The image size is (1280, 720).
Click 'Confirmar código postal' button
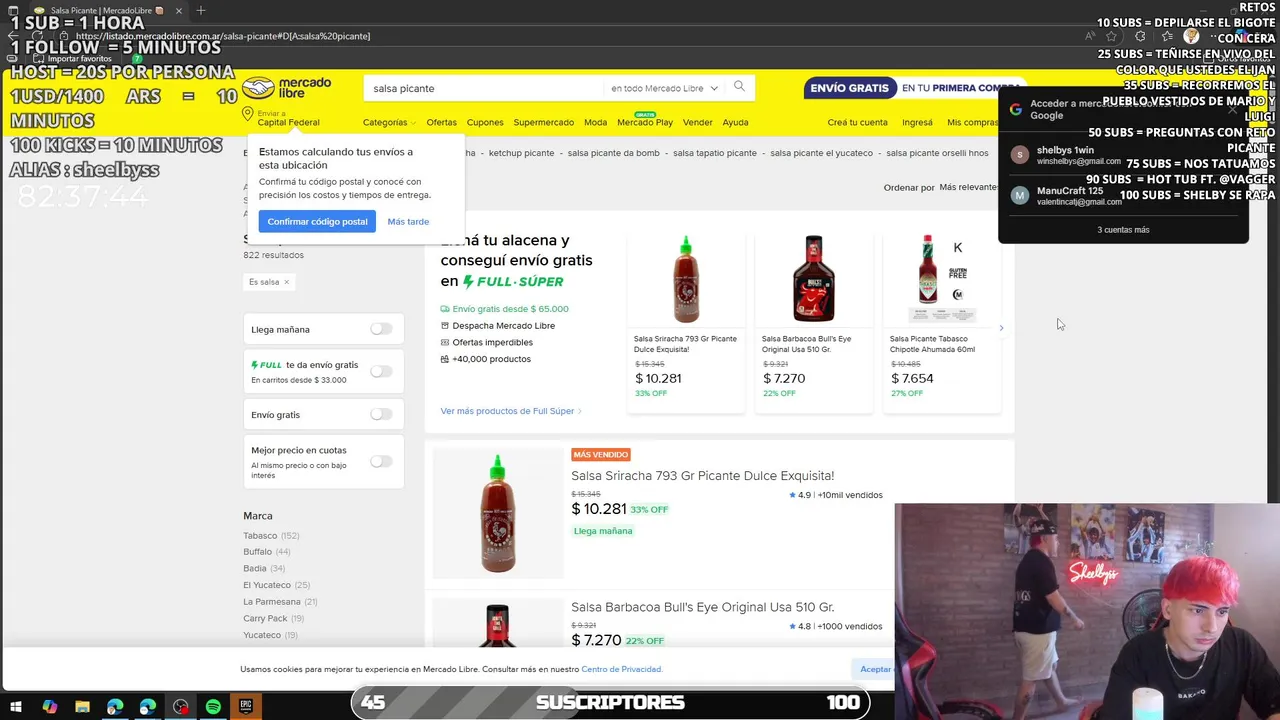317,221
